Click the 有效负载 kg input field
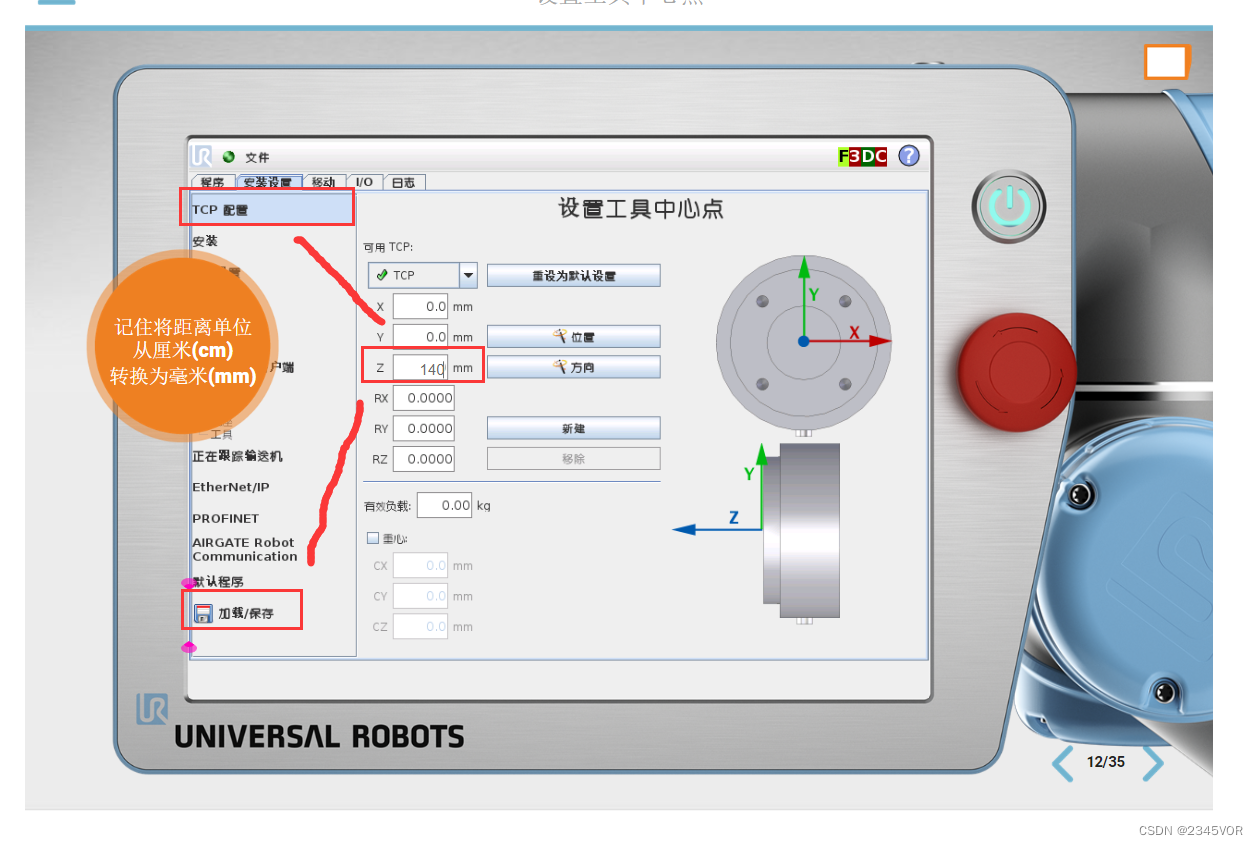 tap(444, 505)
